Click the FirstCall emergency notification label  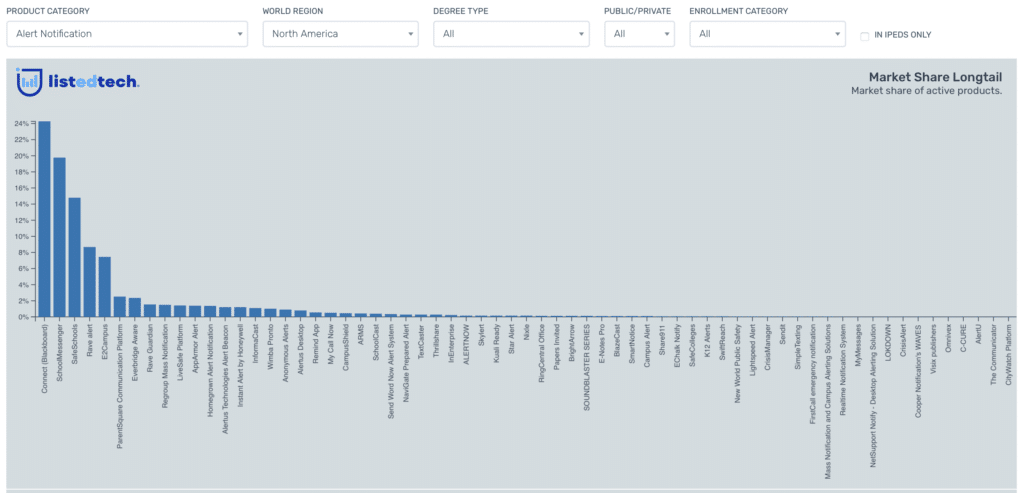point(812,373)
